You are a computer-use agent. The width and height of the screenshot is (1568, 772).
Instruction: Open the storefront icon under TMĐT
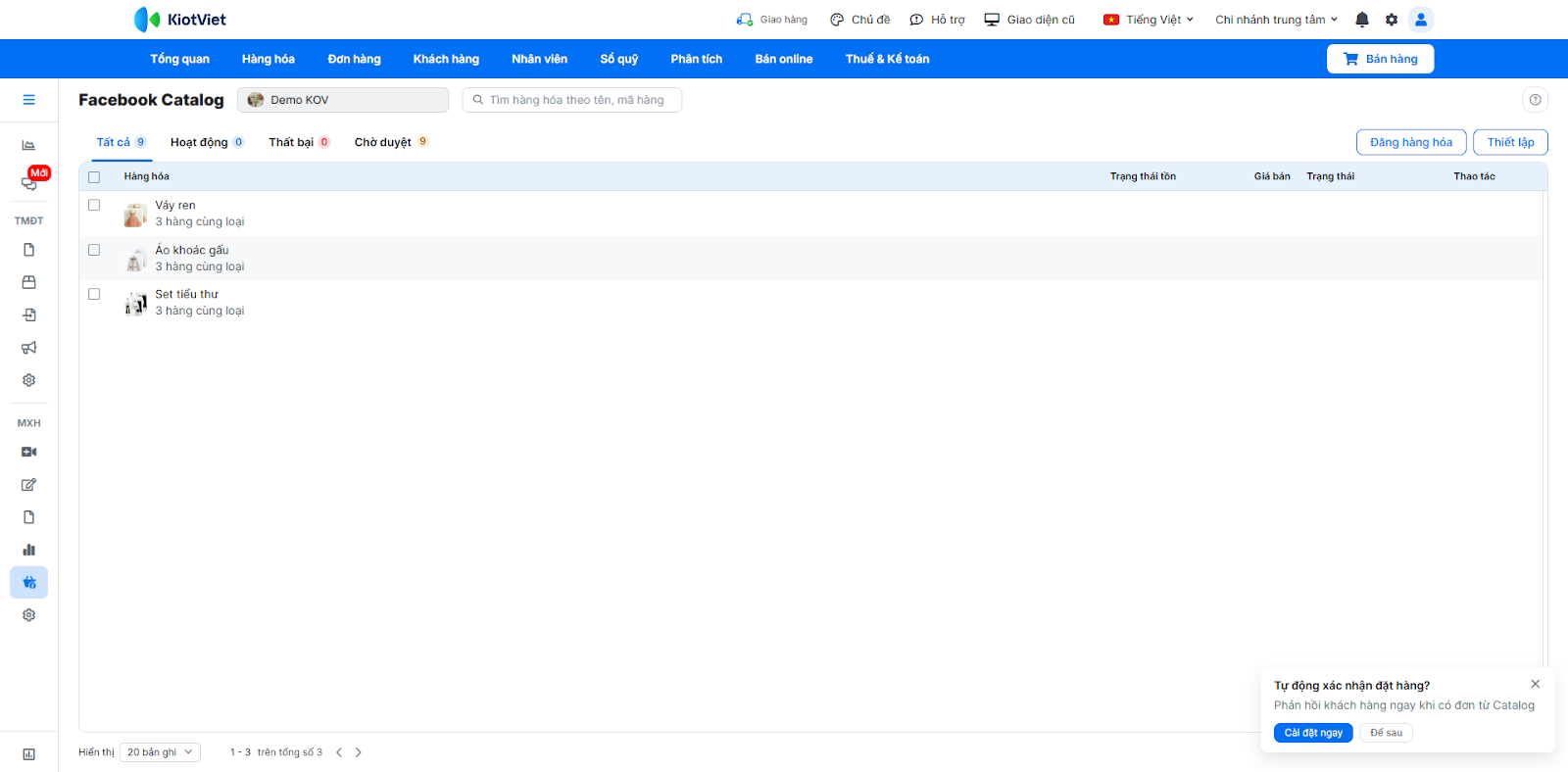[29, 282]
